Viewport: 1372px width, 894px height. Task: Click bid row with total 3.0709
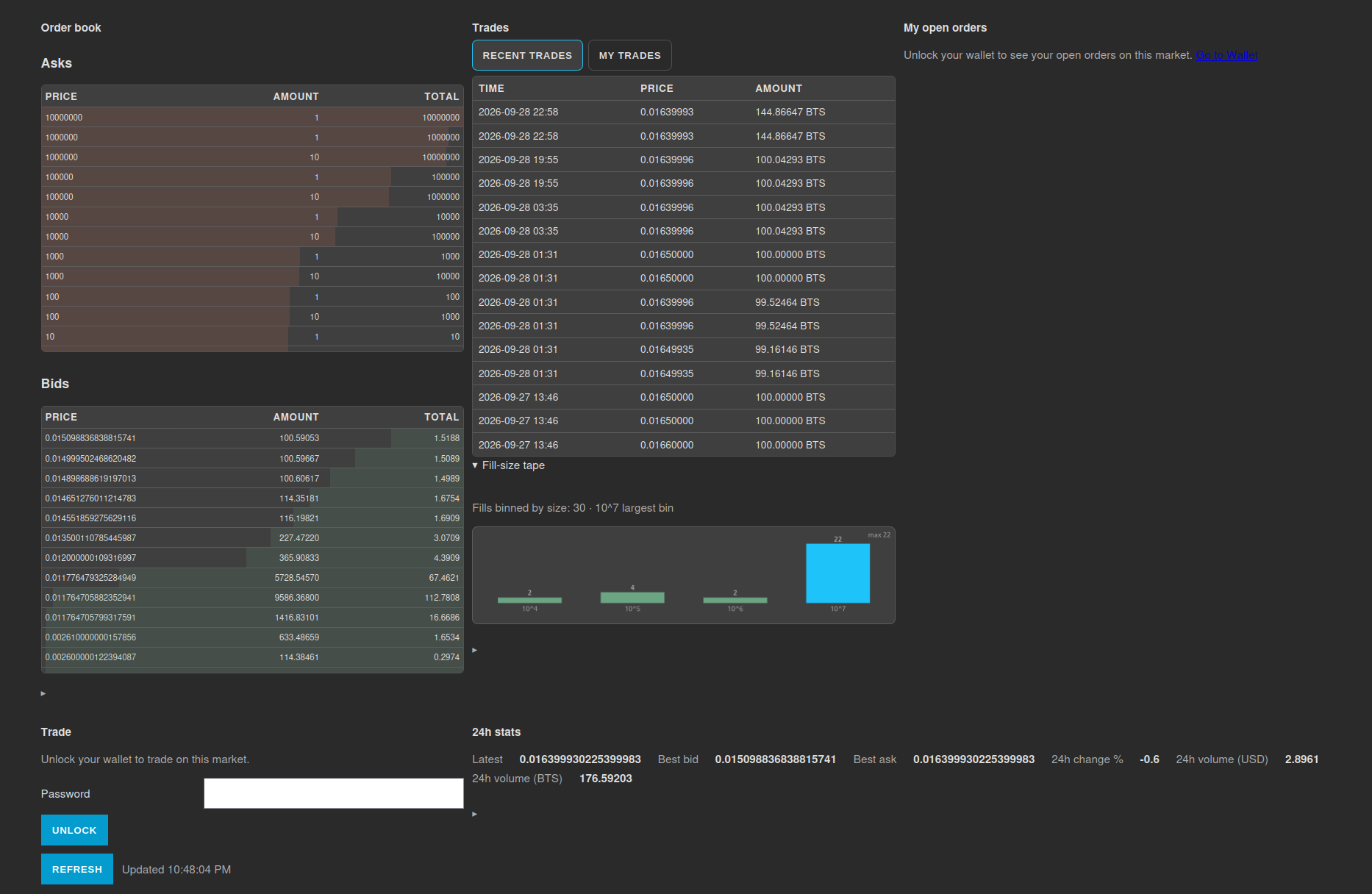coord(252,538)
